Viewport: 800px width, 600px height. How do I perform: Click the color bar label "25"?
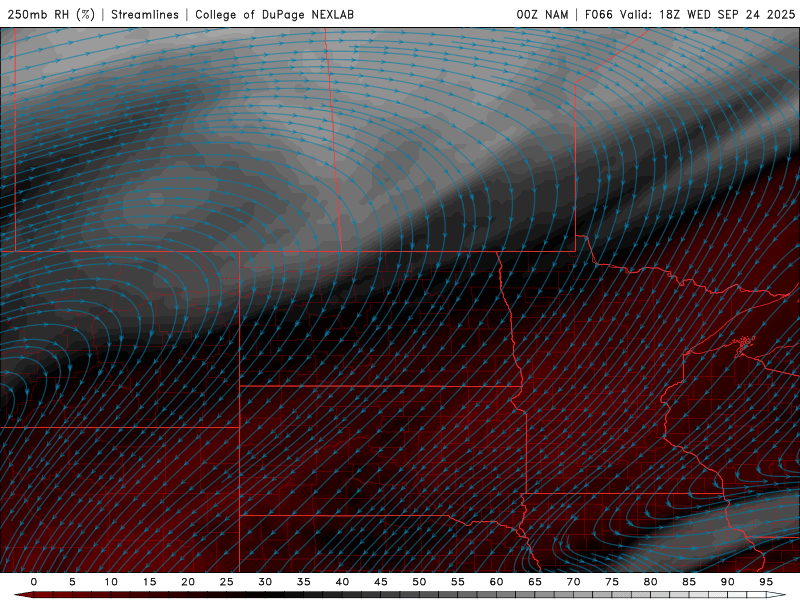(x=227, y=582)
